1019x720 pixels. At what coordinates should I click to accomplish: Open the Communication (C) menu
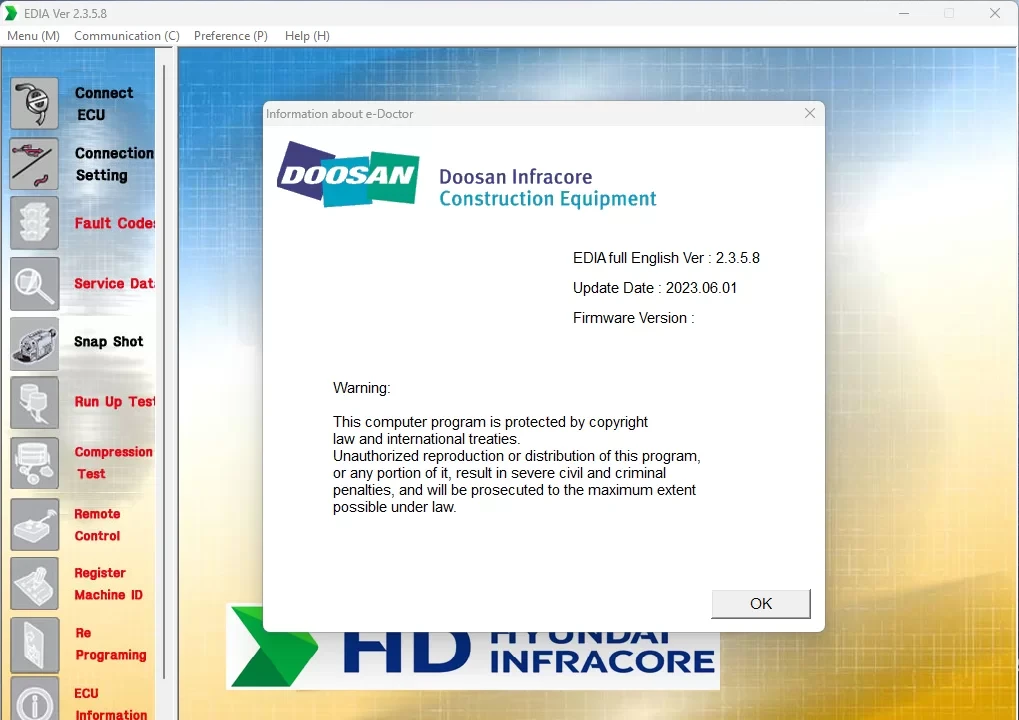pyautogui.click(x=127, y=36)
